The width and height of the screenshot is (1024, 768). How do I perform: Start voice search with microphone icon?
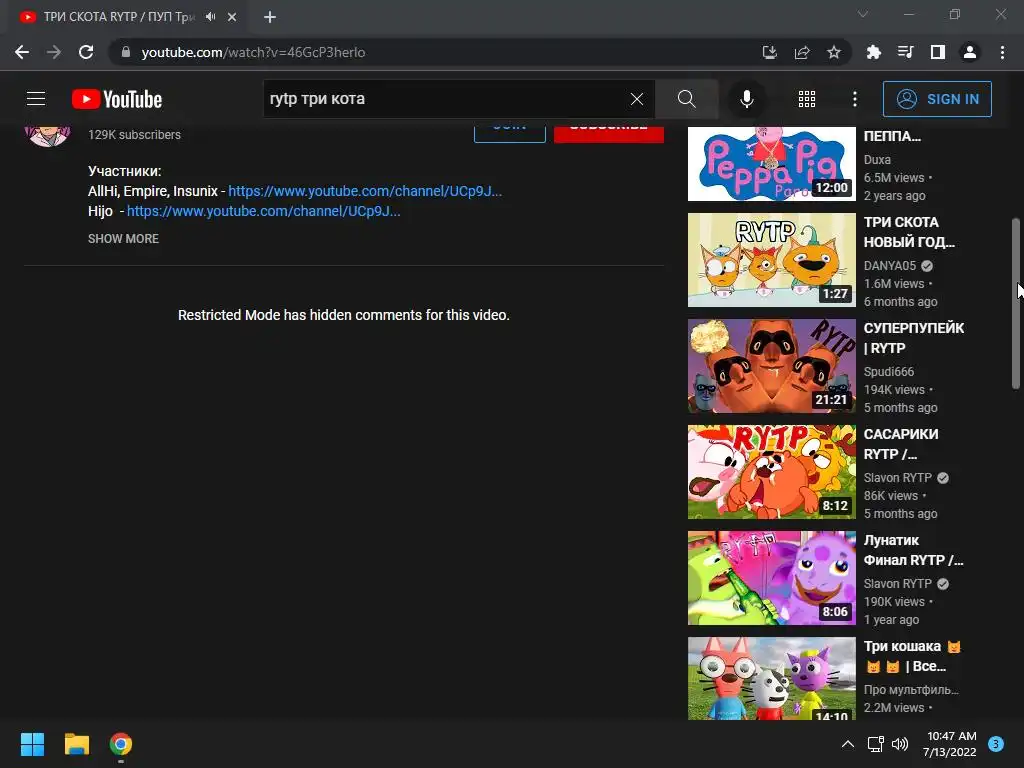click(746, 99)
